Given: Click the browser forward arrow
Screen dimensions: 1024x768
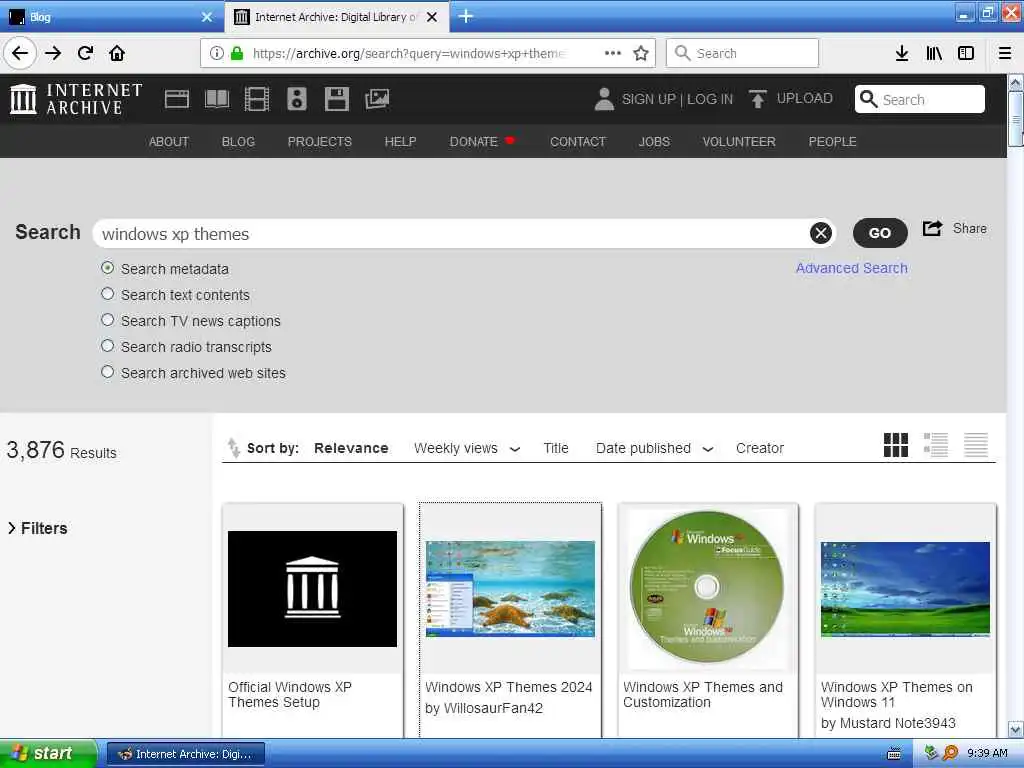Looking at the screenshot, I should 54,53.
